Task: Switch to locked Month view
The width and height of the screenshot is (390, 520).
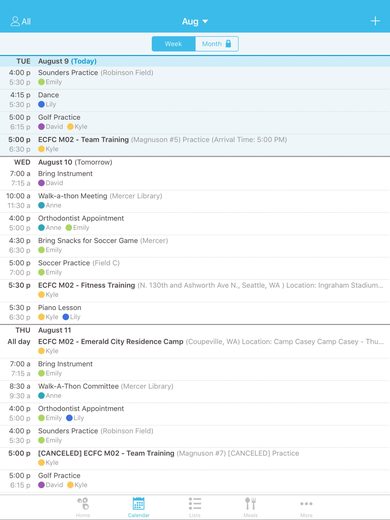Action: pos(217,44)
